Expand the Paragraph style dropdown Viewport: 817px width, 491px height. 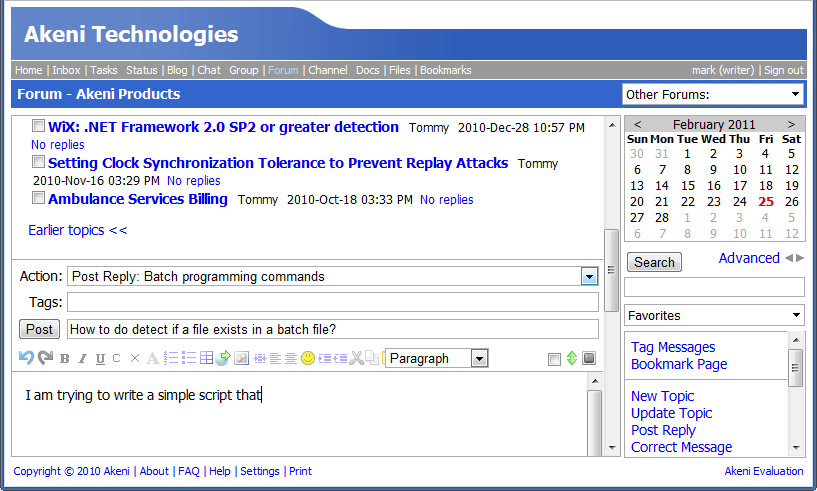click(x=438, y=358)
